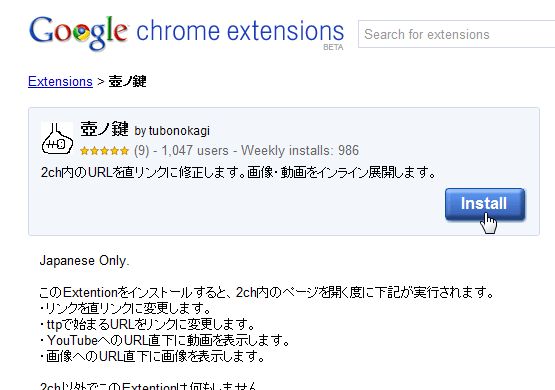
Task: Open the (9) ratings count
Action: tap(142, 151)
